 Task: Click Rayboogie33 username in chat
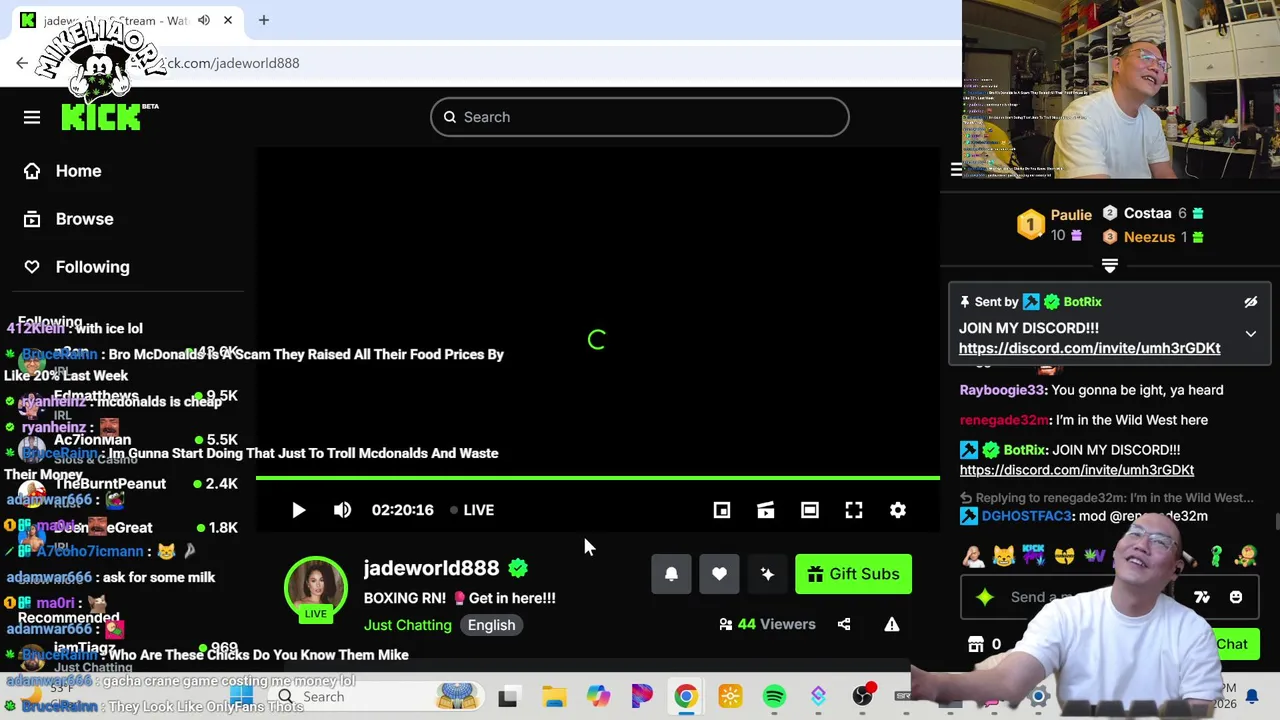tap(1002, 390)
